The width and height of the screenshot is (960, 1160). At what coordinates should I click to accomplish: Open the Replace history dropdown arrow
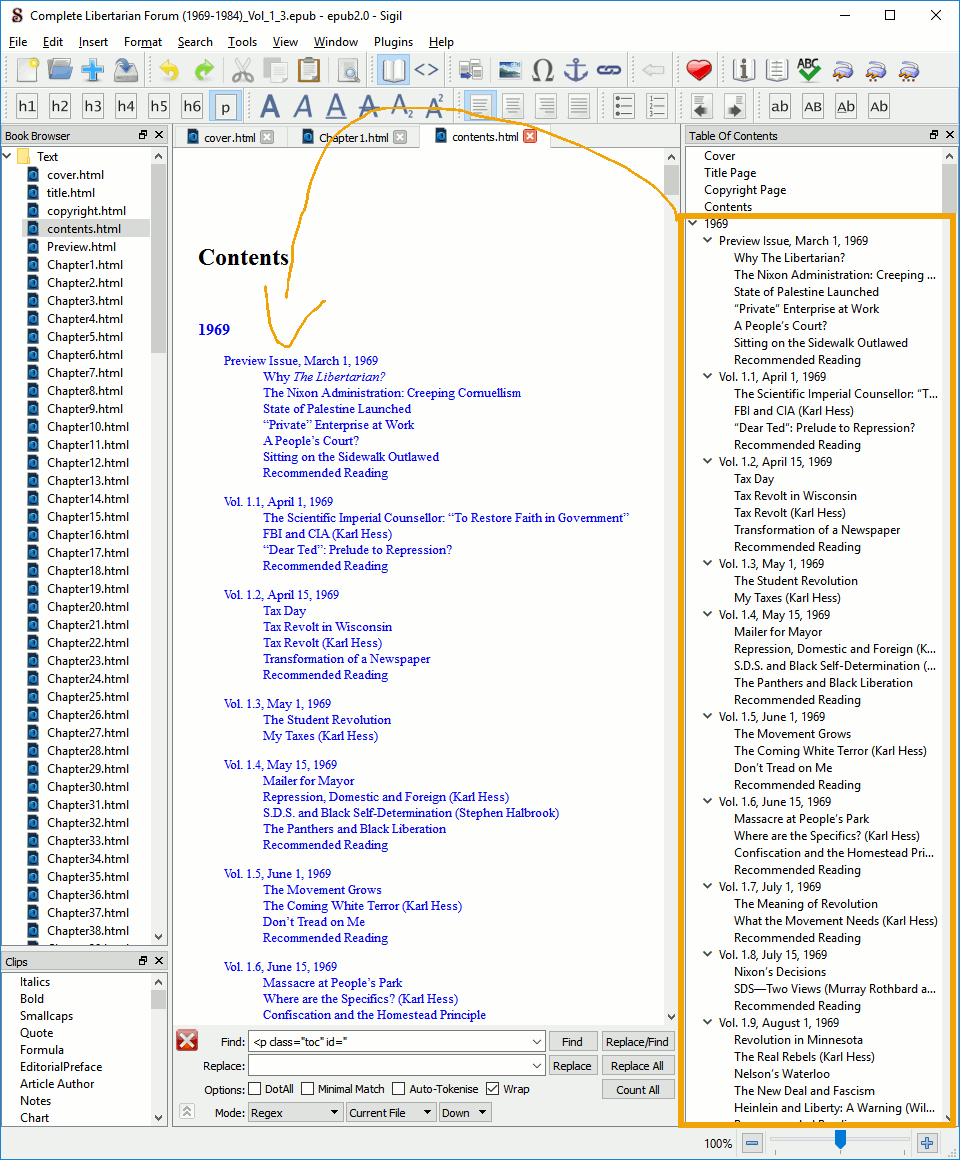537,1066
